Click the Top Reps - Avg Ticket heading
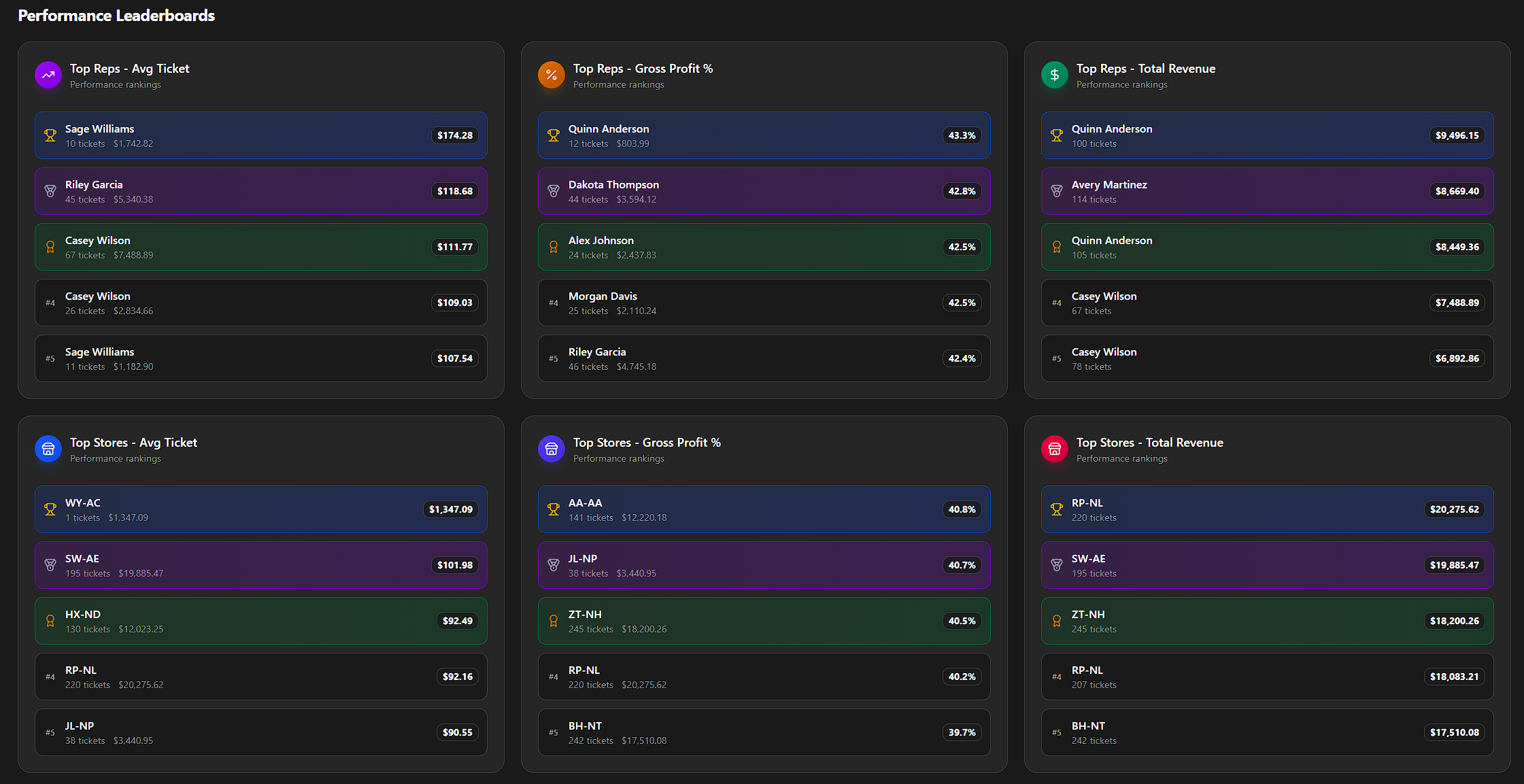Viewport: 1524px width, 784px height. click(130, 69)
